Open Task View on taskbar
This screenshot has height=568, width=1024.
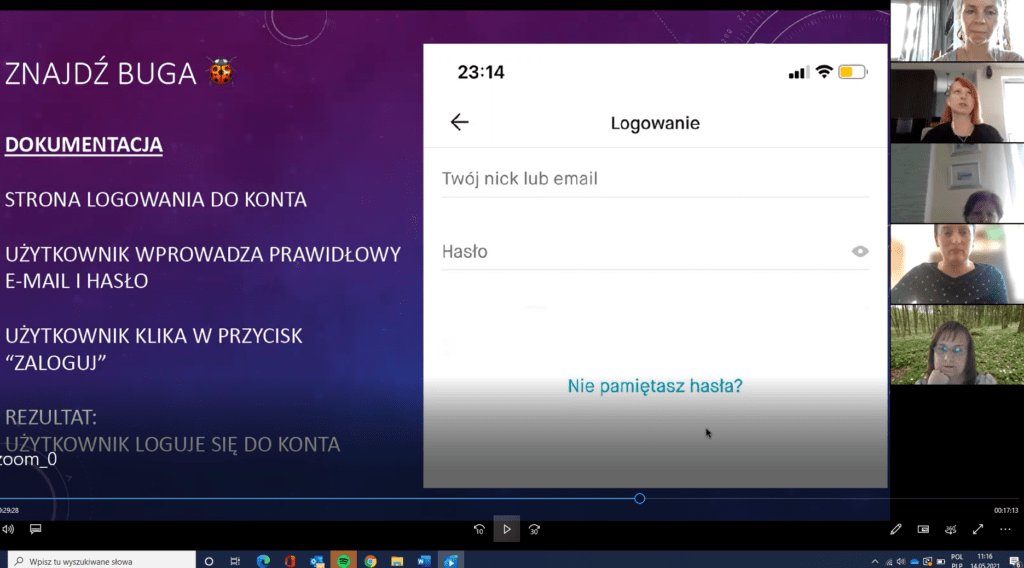235,561
